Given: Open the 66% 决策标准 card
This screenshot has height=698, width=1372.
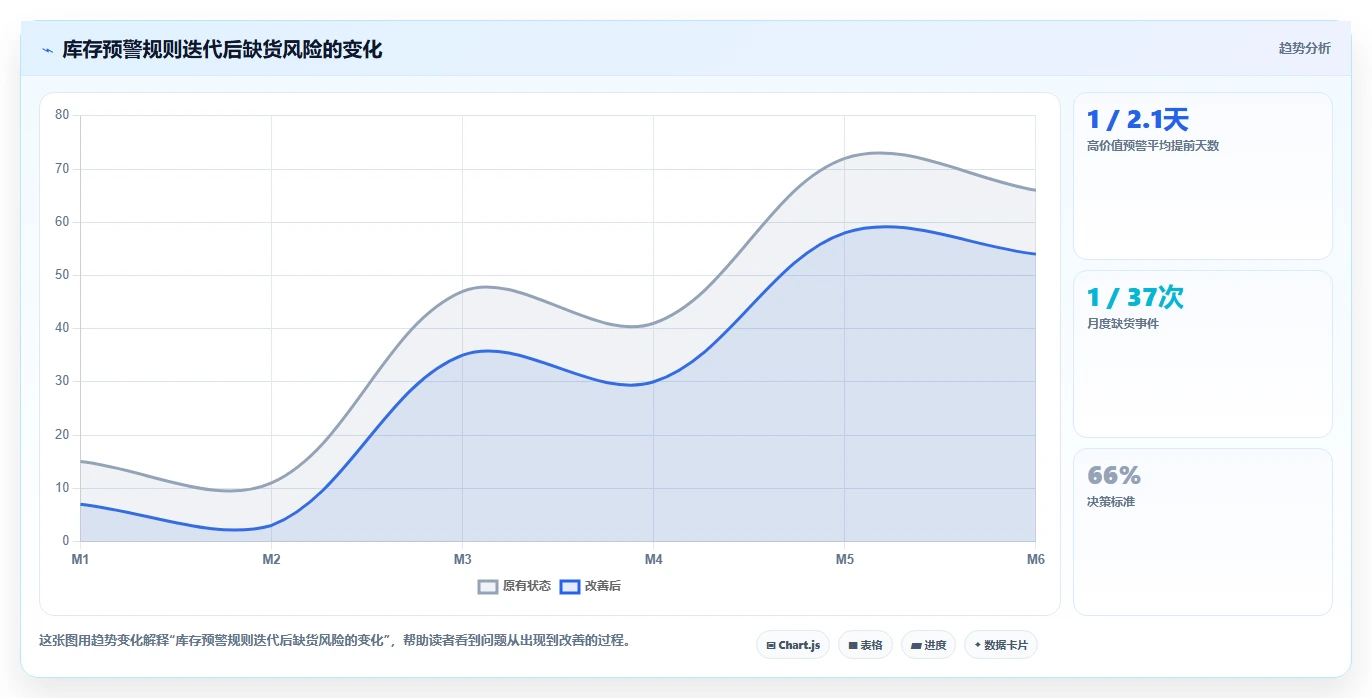Looking at the screenshot, I should 1202,532.
